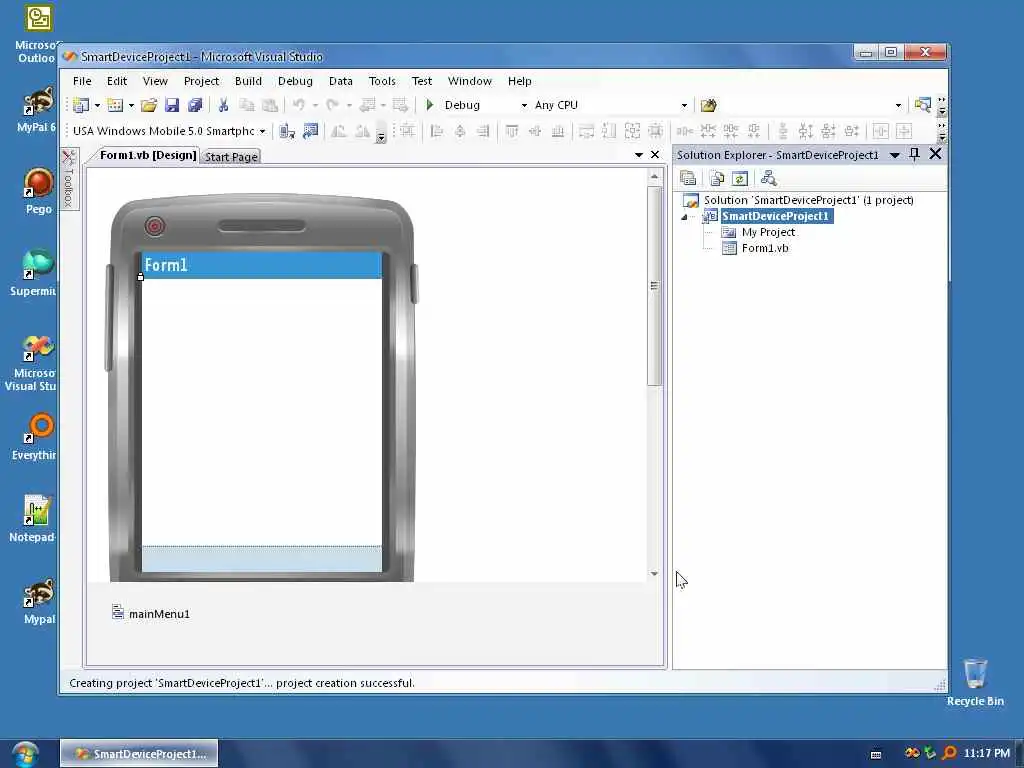This screenshot has height=768, width=1024.
Task: Open the Recycle Bin desktop icon
Action: coord(975,682)
